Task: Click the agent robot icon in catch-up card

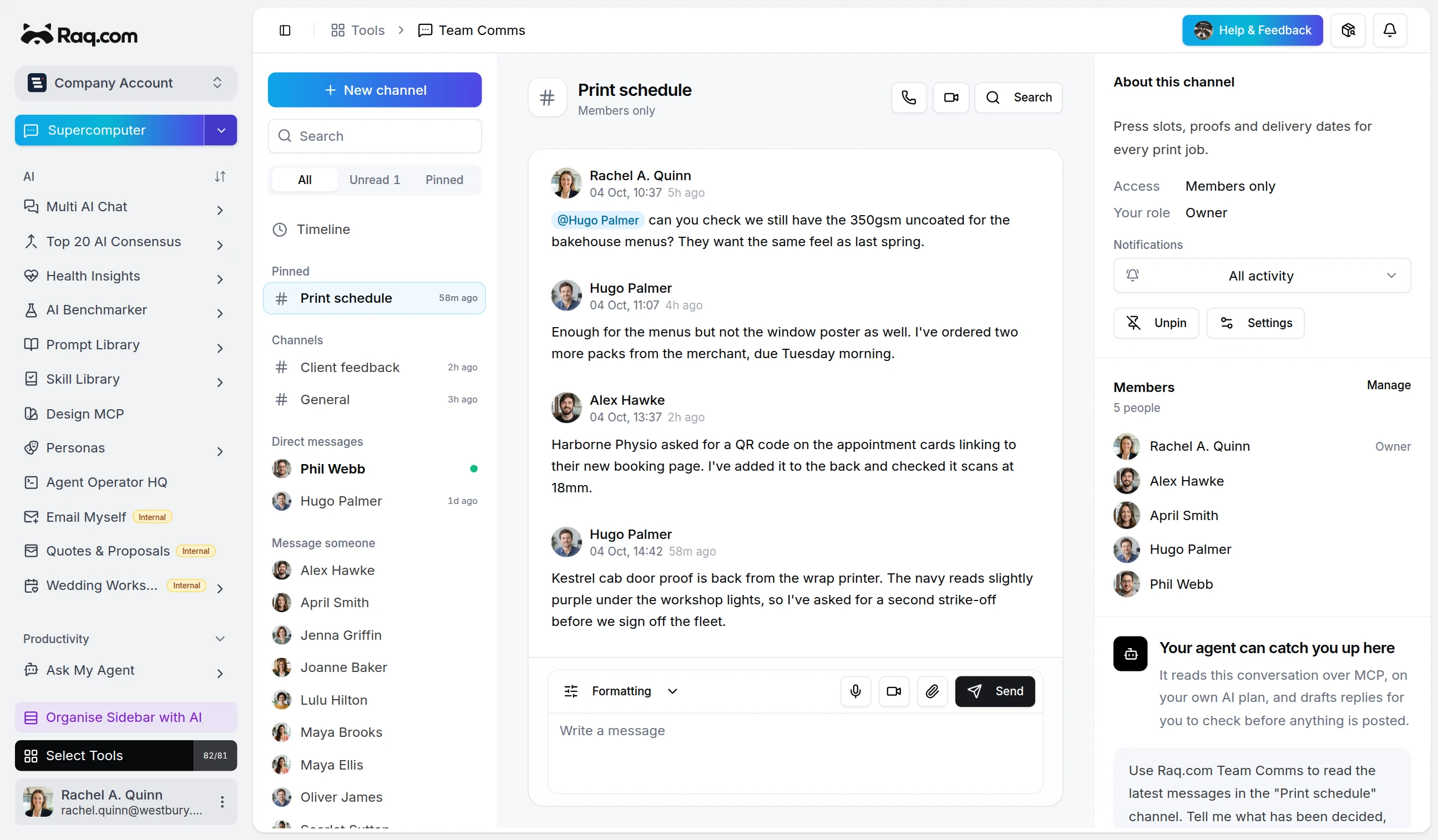Action: (1130, 654)
